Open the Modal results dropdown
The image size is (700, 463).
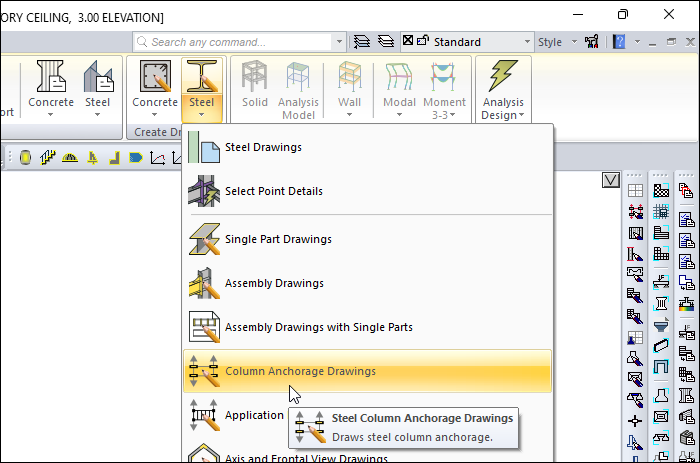coord(400,114)
